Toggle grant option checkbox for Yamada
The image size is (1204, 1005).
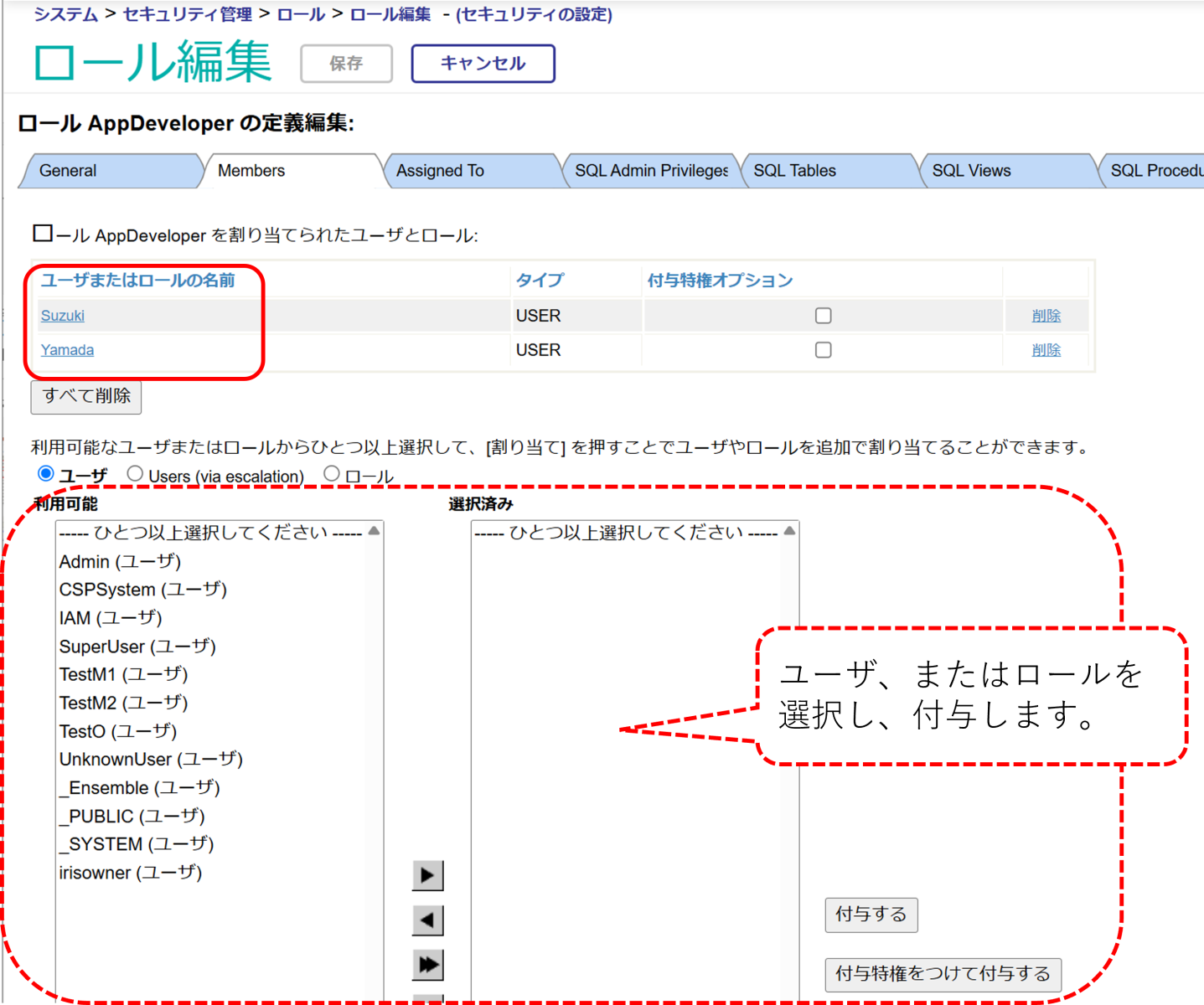(823, 350)
